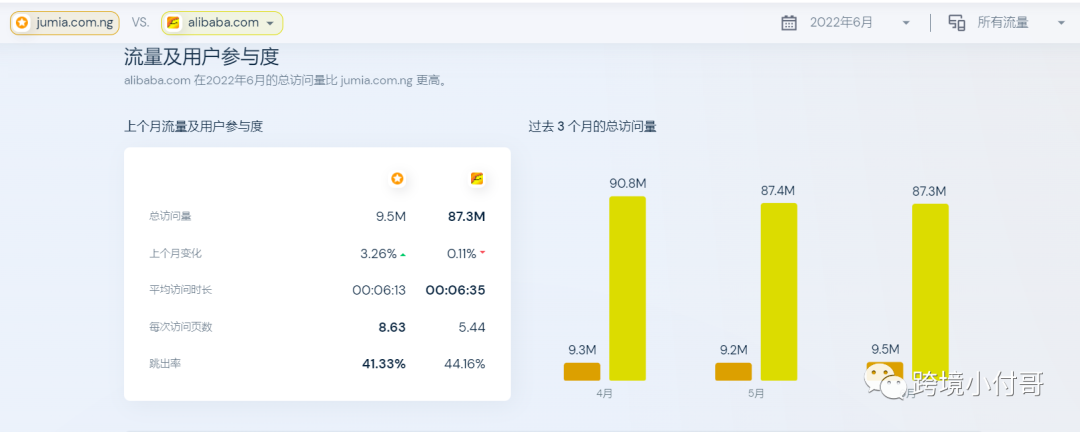Click the 44.16% bounce rate value
The image size is (1080, 432).
464,364
